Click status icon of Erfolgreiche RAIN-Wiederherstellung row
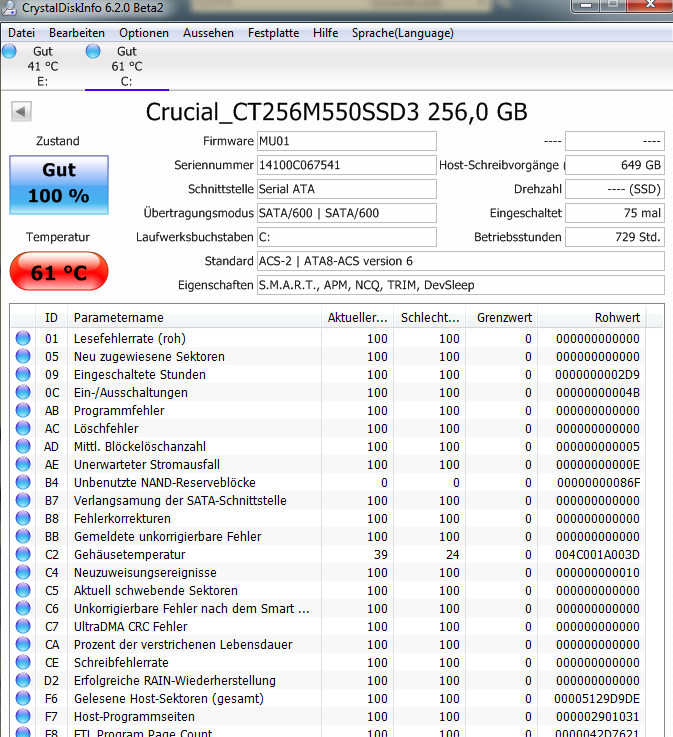Screen dimensions: 673x737 23,680
